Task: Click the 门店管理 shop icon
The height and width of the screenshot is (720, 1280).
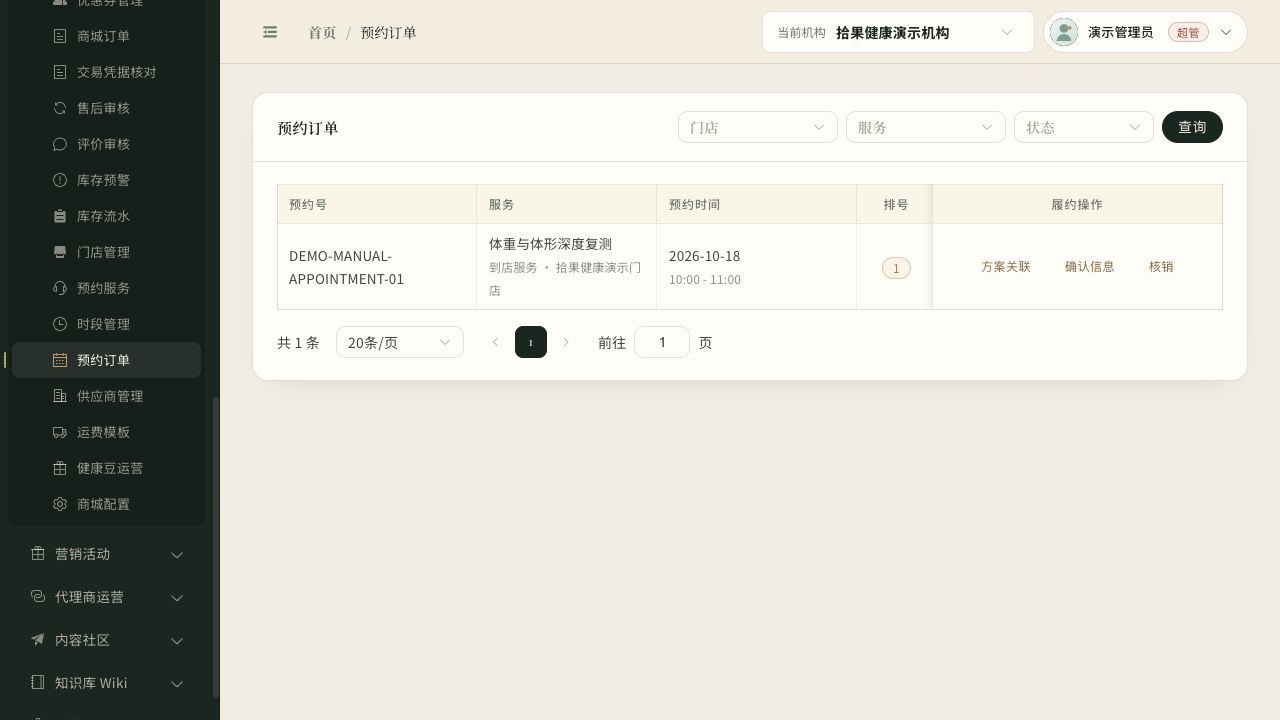Action: (60, 252)
